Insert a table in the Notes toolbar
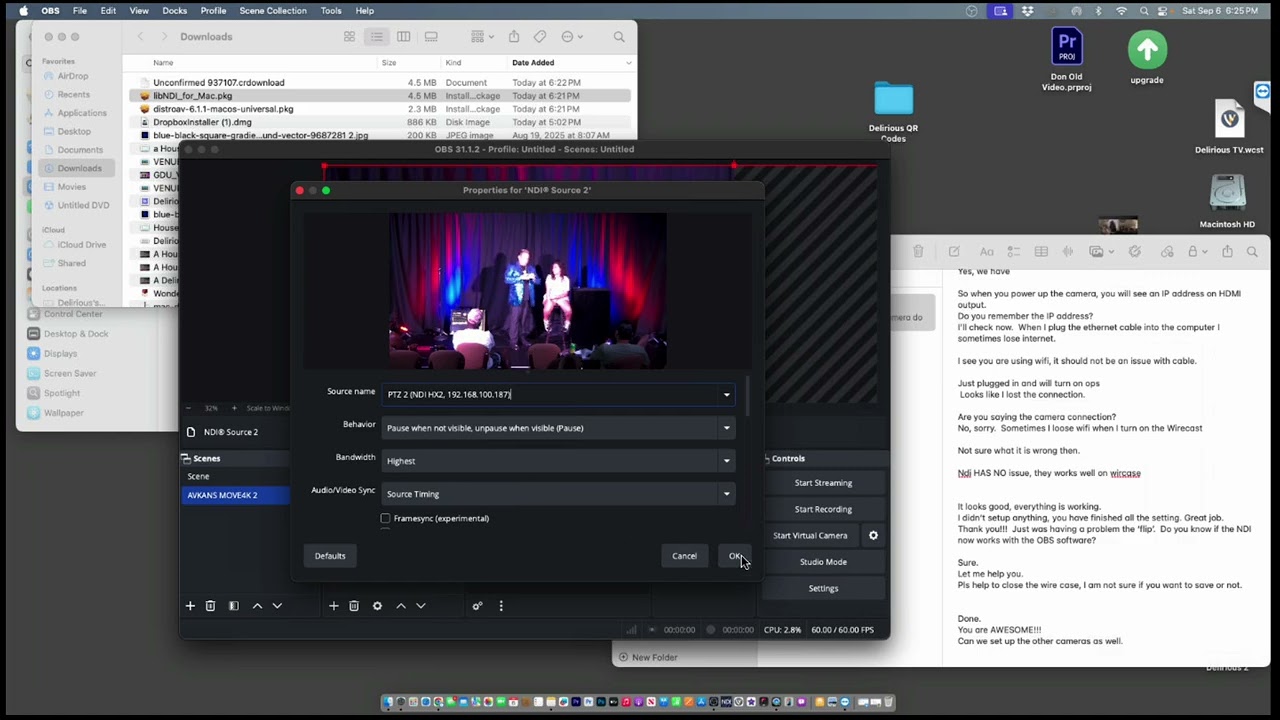This screenshot has height=720, width=1280. click(x=1041, y=252)
